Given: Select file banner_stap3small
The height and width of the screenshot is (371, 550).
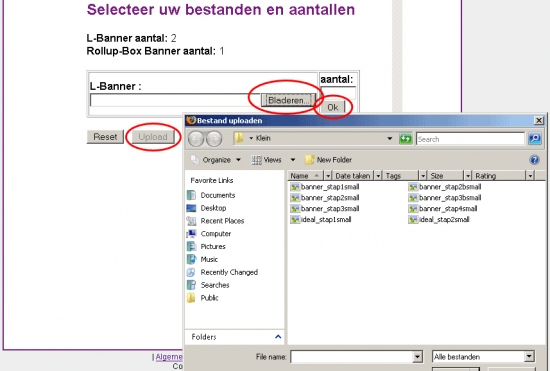Looking at the screenshot, I should (x=325, y=209).
